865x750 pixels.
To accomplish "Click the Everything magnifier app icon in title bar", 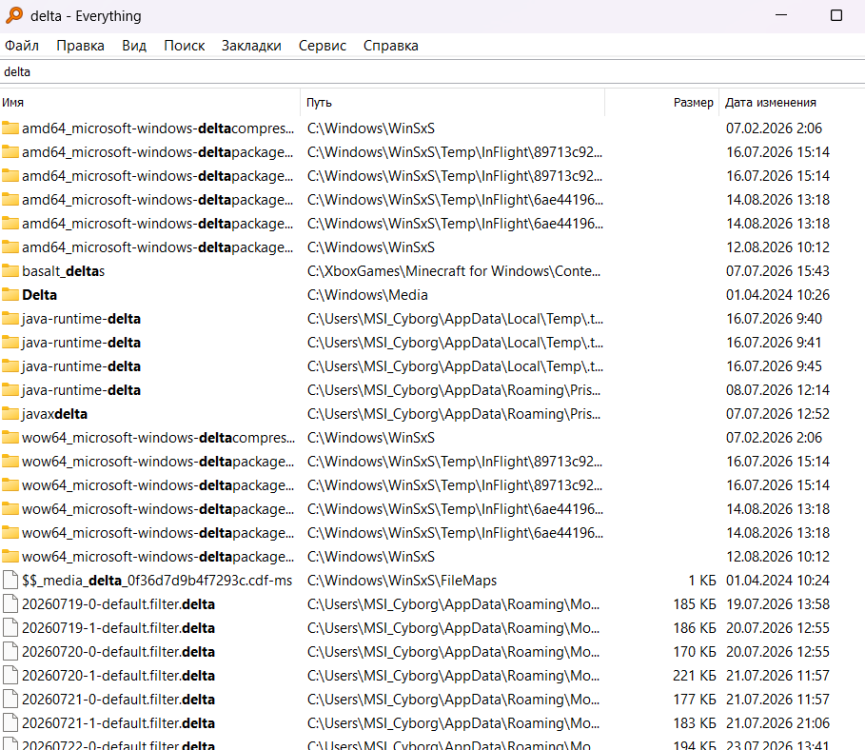I will coord(14,15).
